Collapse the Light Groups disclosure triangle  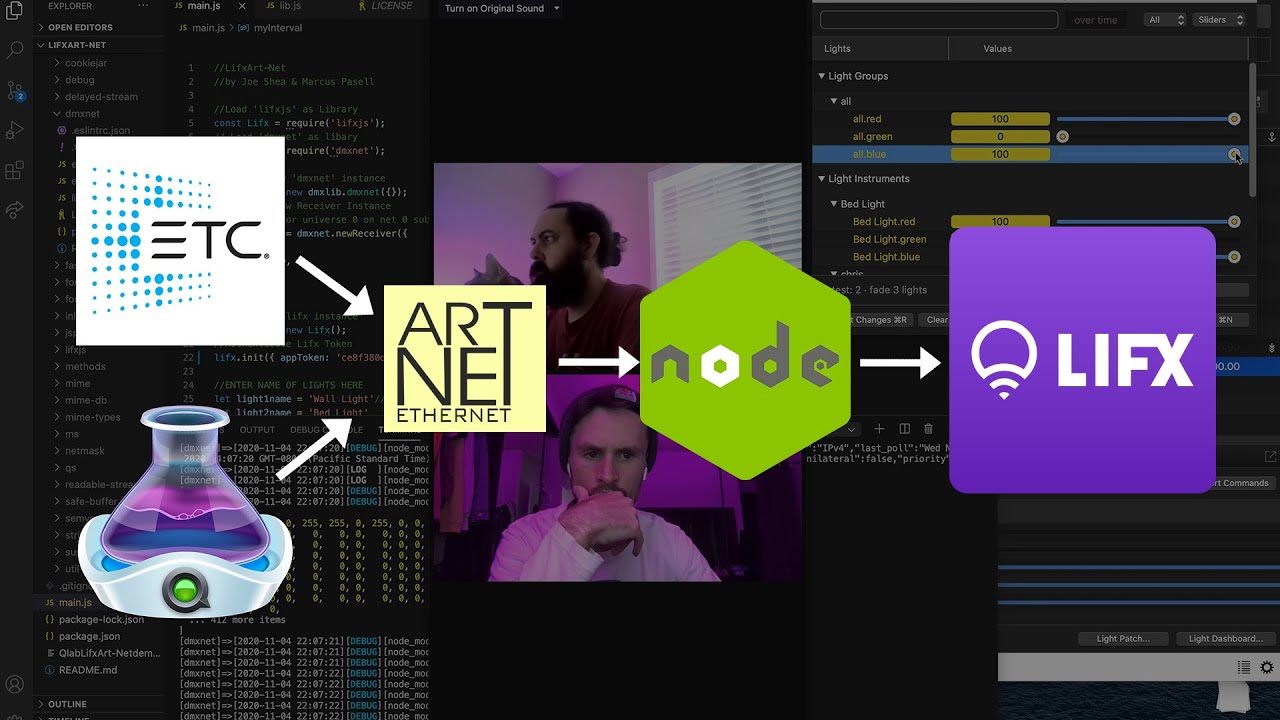point(822,76)
